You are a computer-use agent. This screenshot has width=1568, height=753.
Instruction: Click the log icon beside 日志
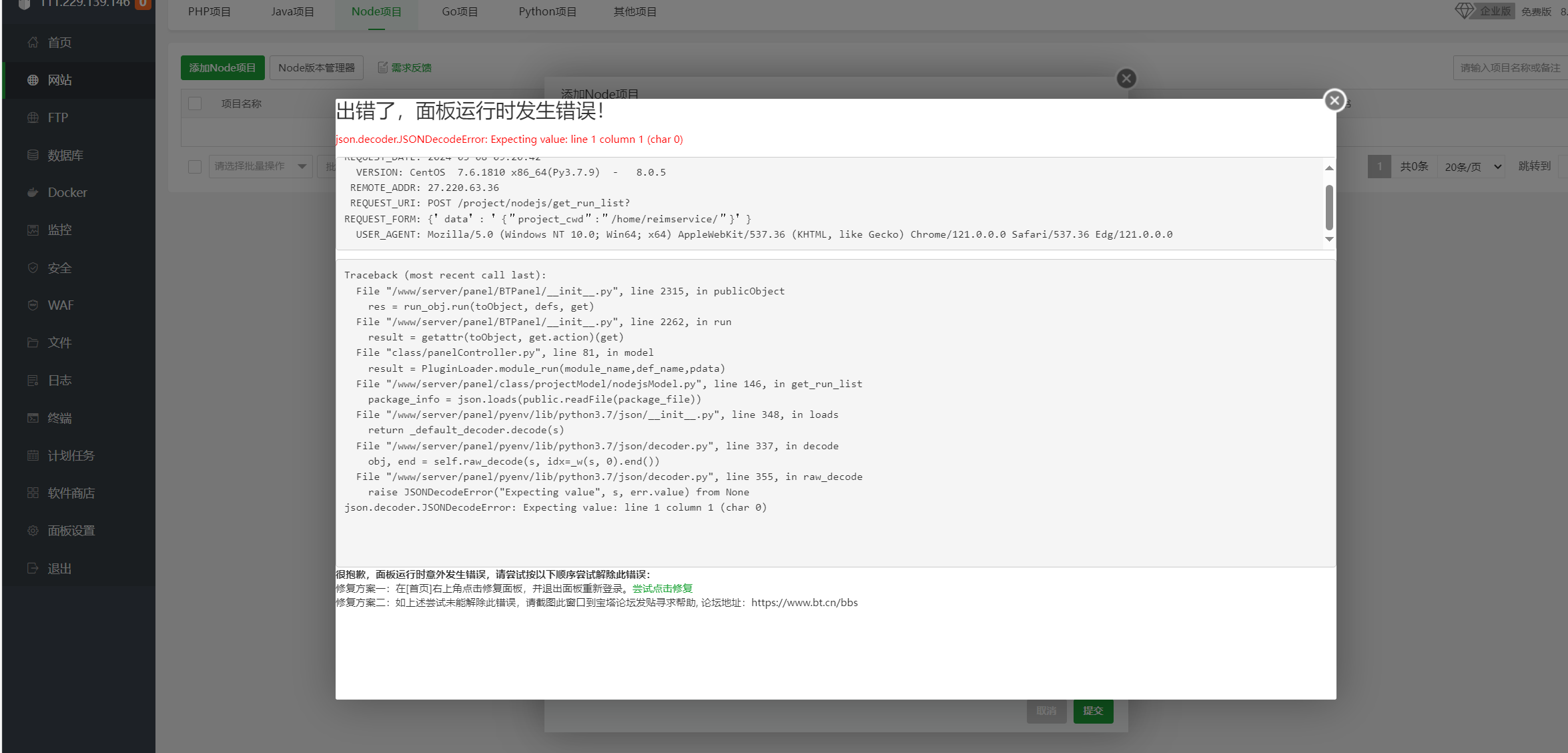click(x=33, y=380)
